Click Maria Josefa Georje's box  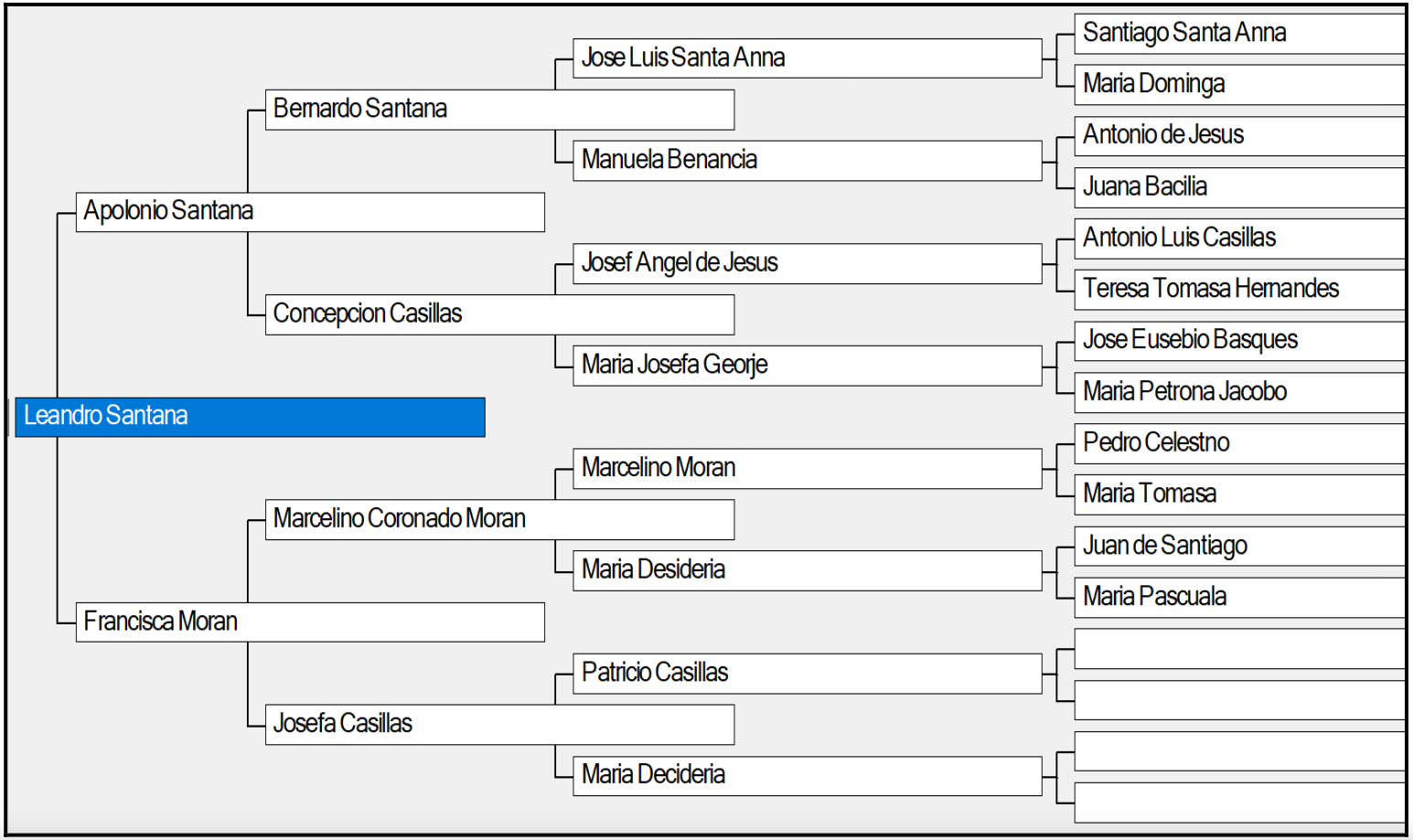[808, 366]
